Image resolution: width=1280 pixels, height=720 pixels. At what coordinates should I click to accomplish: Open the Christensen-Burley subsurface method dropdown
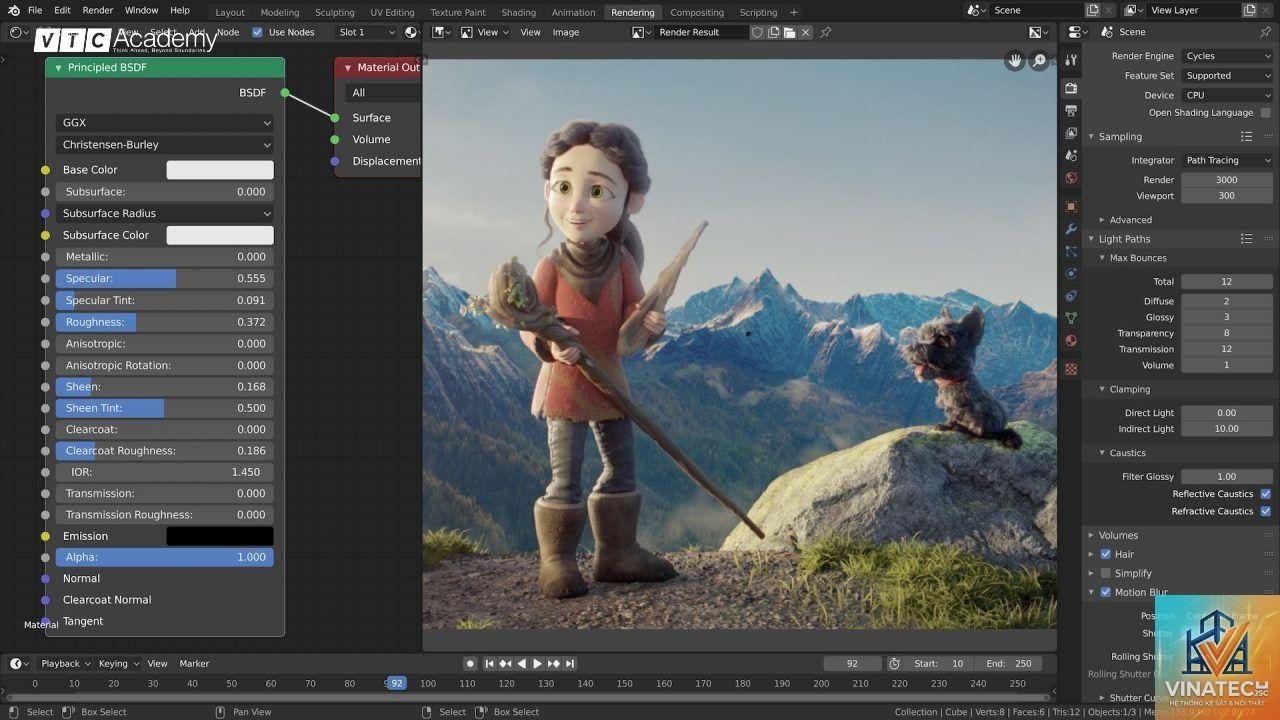(165, 145)
